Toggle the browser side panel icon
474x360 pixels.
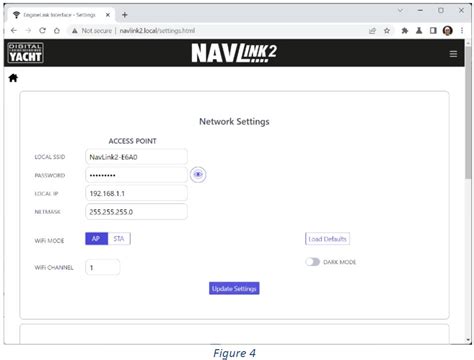[x=433, y=31]
